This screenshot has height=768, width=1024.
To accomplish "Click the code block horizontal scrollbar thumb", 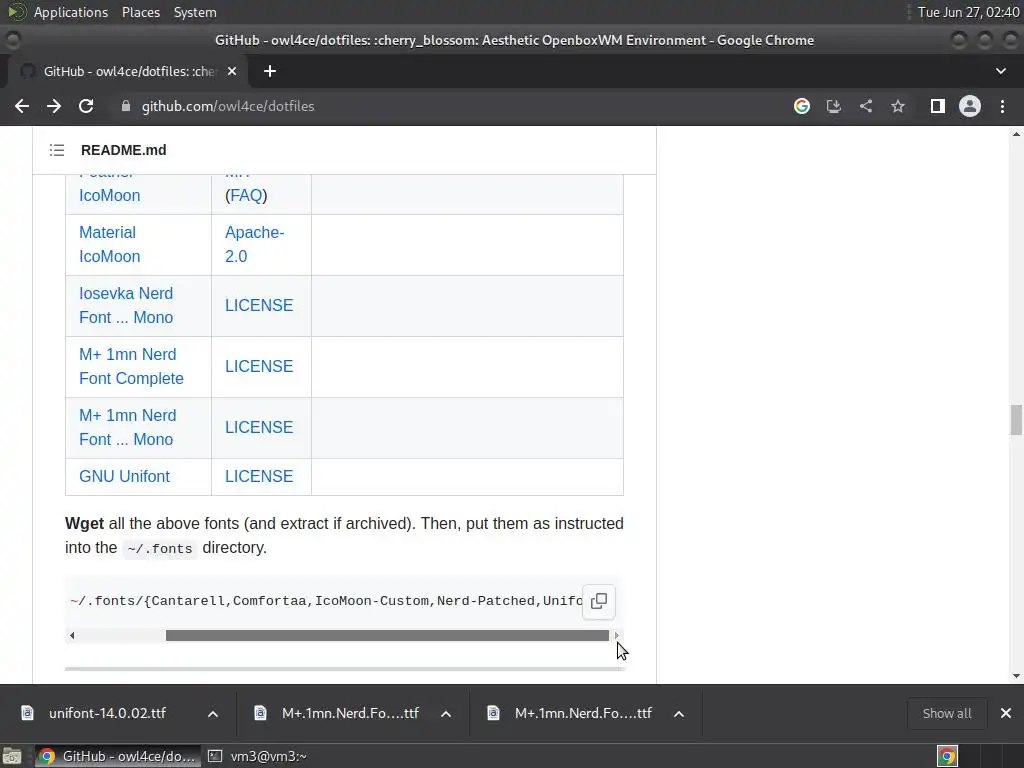I will (387, 635).
